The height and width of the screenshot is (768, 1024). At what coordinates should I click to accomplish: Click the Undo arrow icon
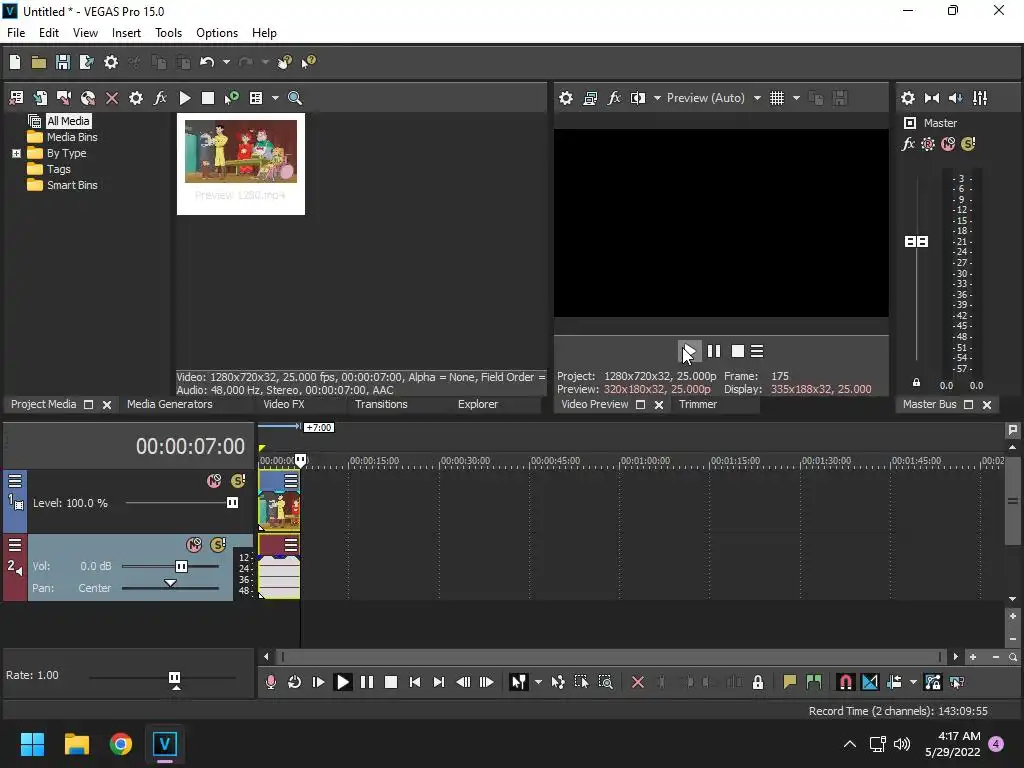(207, 62)
